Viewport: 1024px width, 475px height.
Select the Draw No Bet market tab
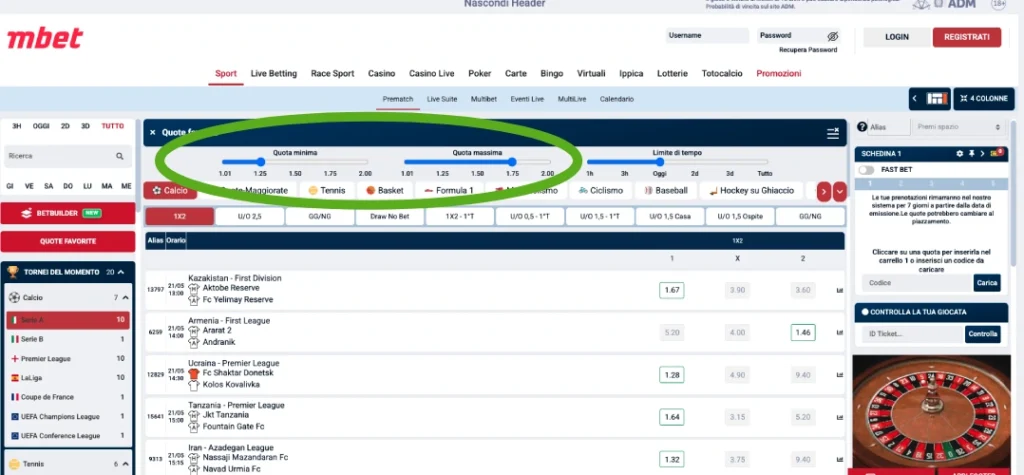tap(390, 216)
